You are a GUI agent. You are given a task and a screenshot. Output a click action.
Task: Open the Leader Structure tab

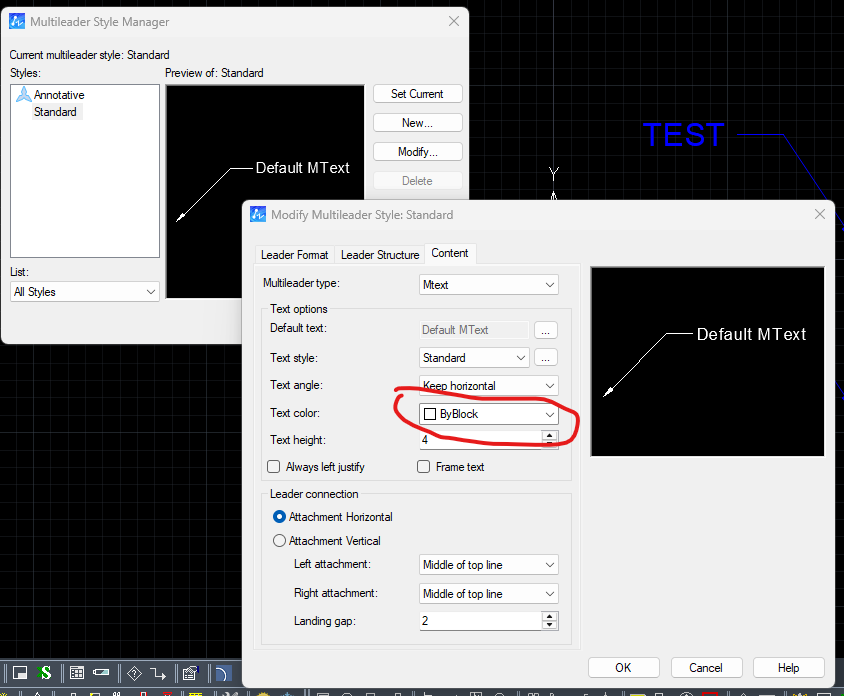[380, 255]
